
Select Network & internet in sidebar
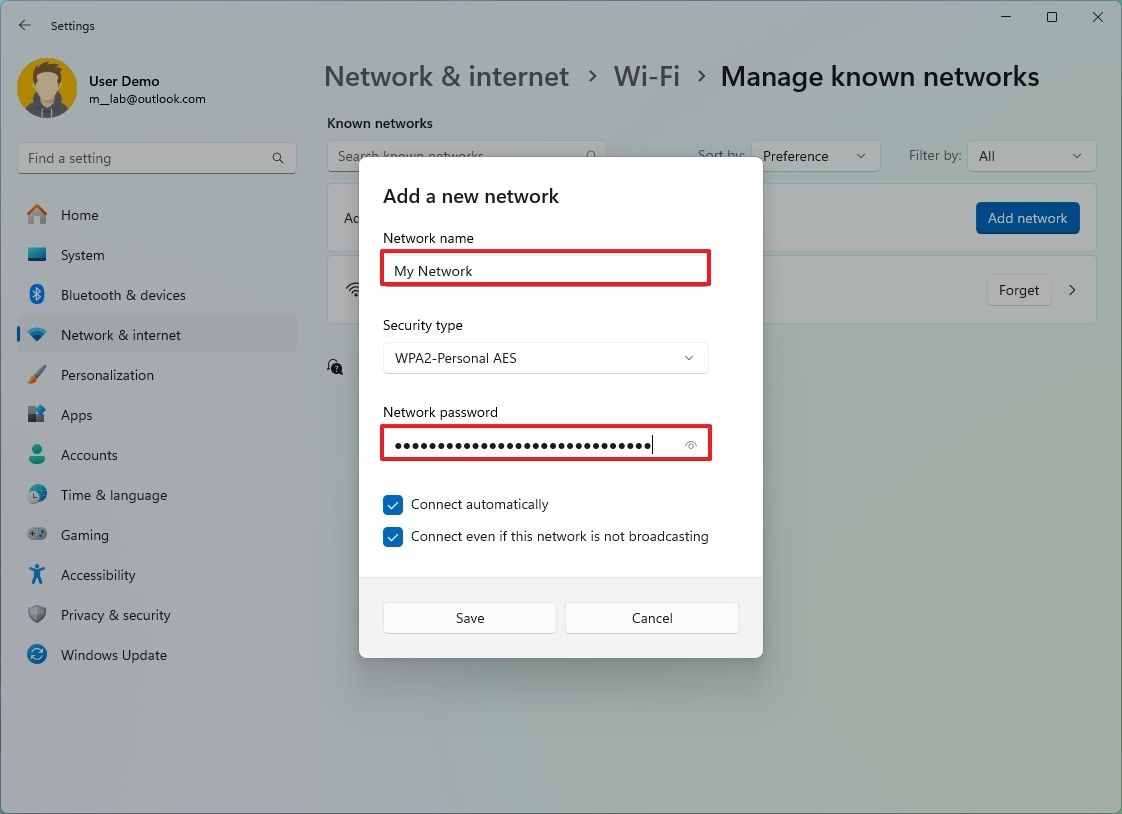pos(121,335)
